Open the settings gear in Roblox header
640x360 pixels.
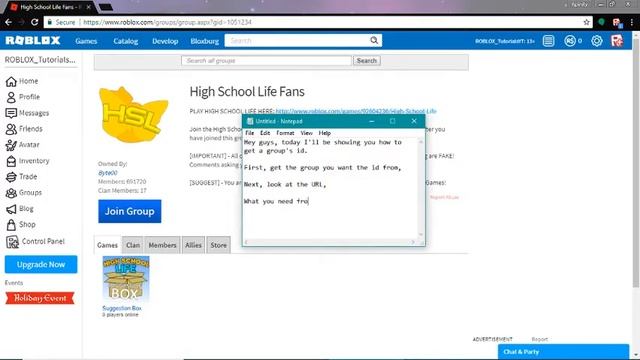597,41
